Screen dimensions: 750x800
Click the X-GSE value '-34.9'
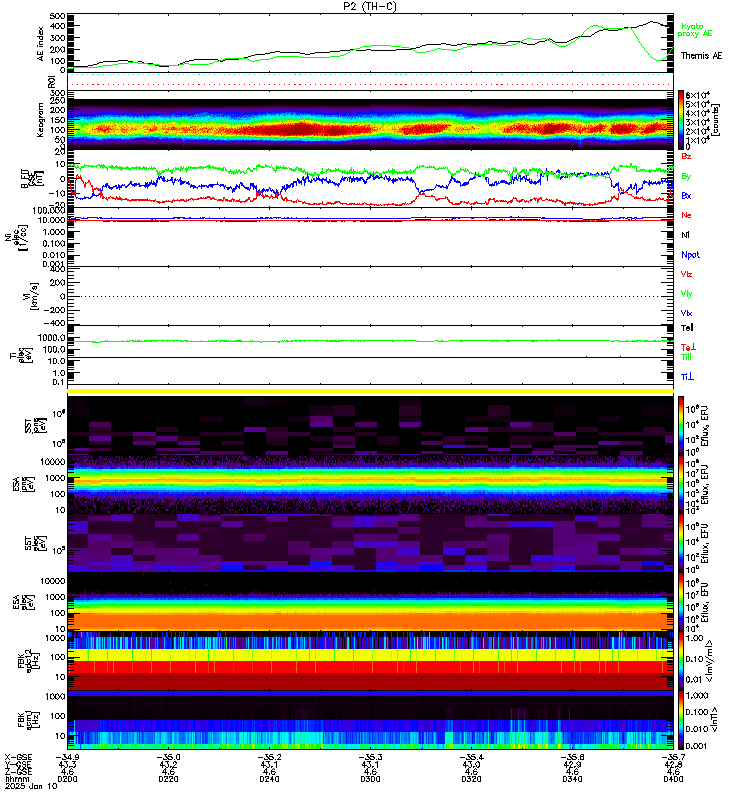pyautogui.click(x=67, y=757)
